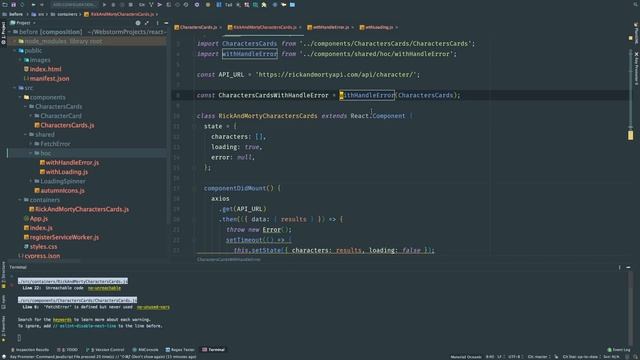640x360 pixels.
Task: Open the Terminal tool window tab
Action: pyautogui.click(x=213, y=350)
